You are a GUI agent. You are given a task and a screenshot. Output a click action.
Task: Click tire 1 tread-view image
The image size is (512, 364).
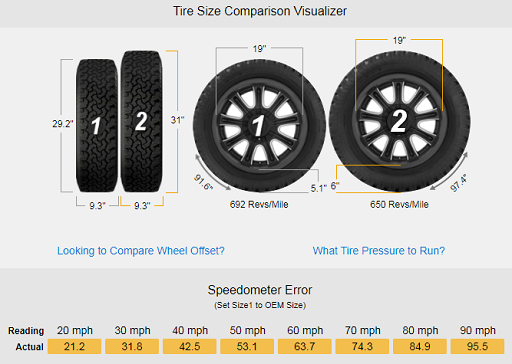[97, 126]
